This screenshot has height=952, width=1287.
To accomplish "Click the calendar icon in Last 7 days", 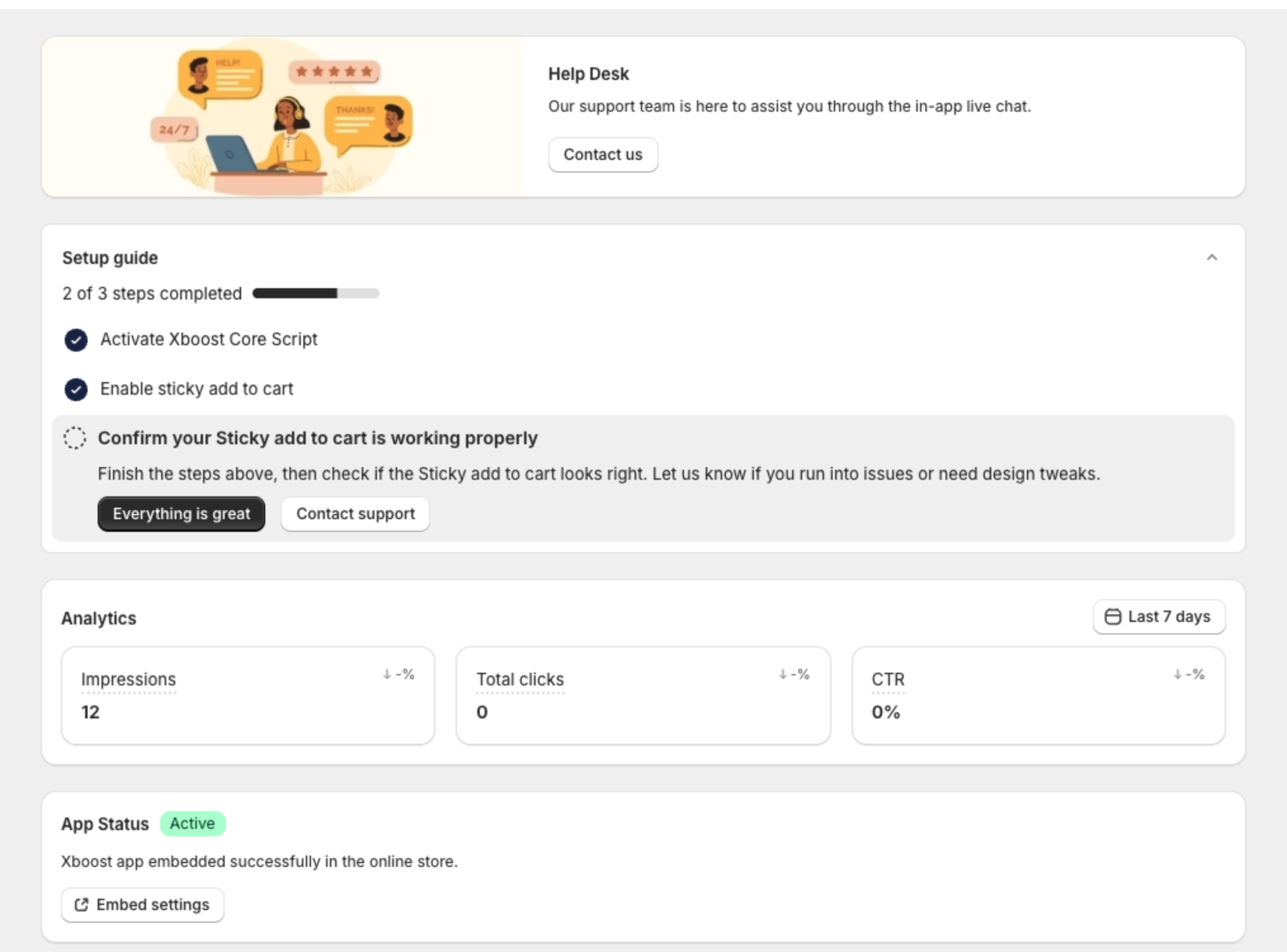I will click(1113, 617).
